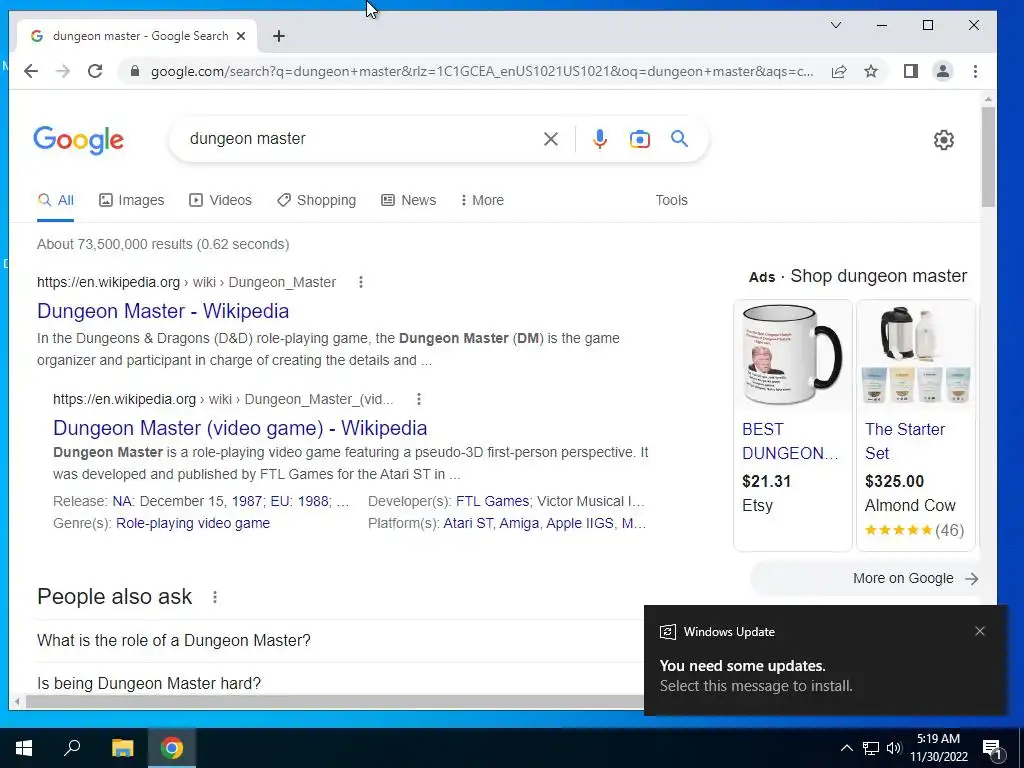Expand 'What is the role of a Dungeon Master?'
Viewport: 1024px width, 768px height.
click(x=340, y=641)
